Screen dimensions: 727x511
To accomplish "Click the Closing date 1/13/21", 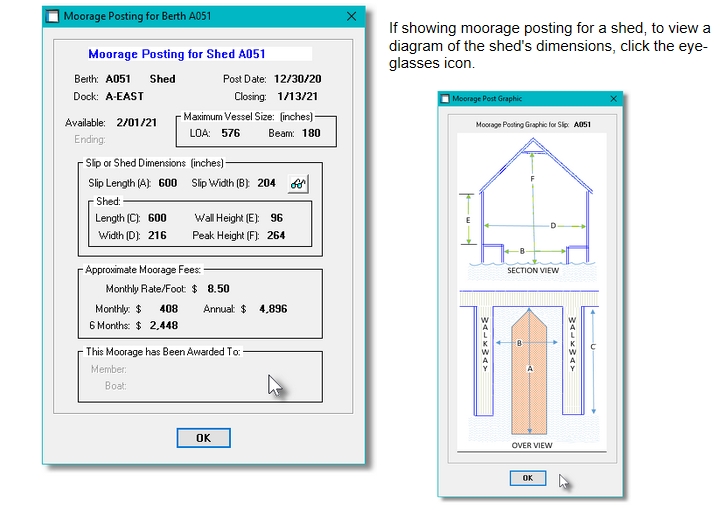I will coord(300,97).
